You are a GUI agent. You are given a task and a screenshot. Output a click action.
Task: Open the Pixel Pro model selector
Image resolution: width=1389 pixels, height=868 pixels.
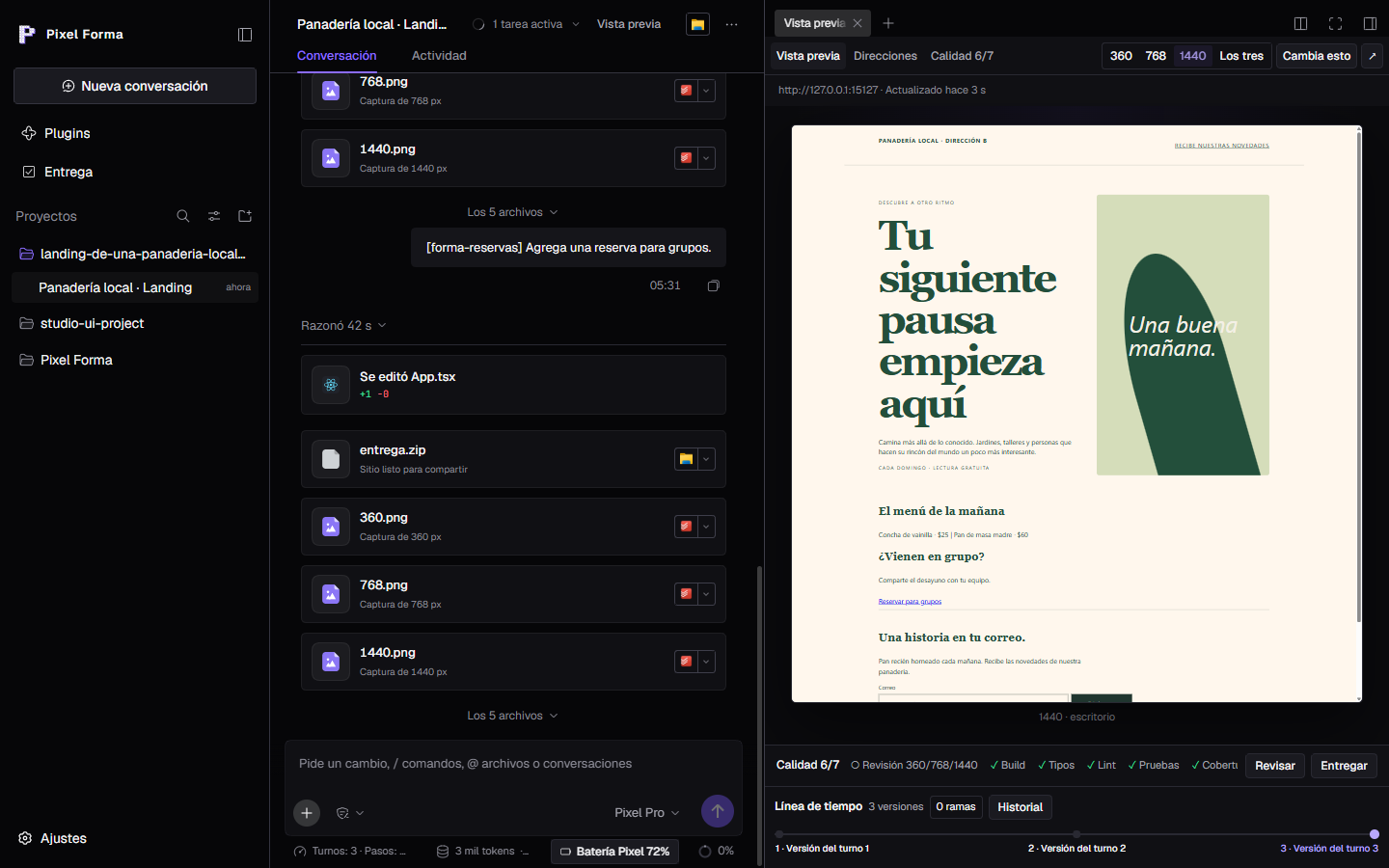point(647,813)
